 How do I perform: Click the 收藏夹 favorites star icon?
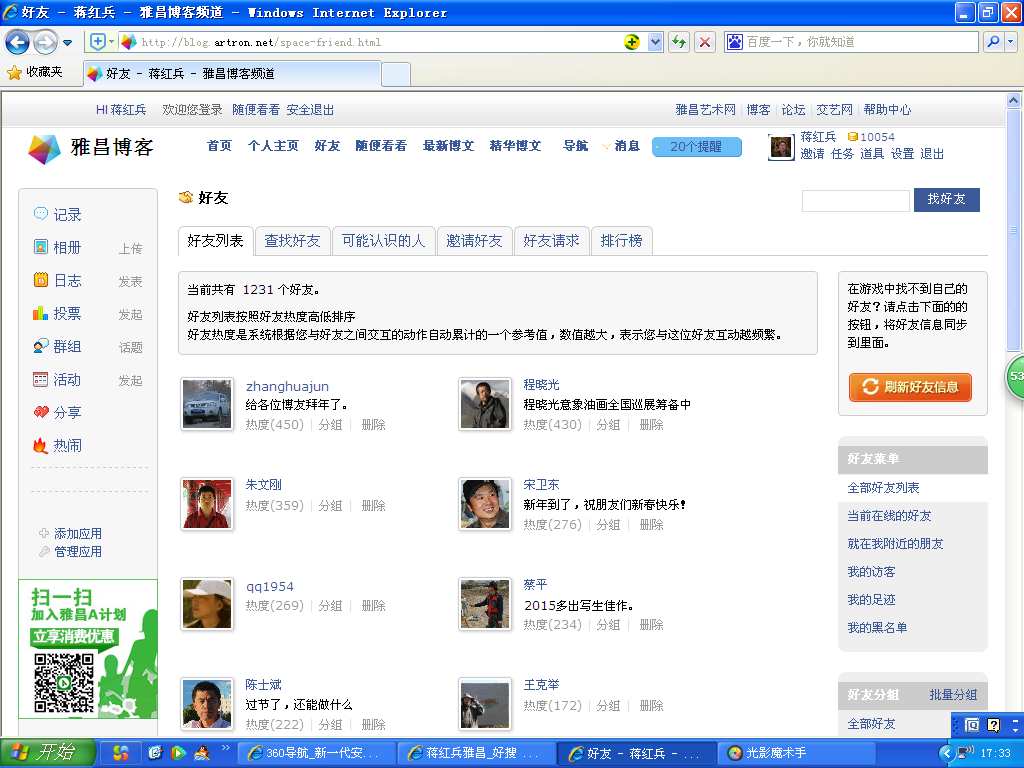tap(14, 72)
